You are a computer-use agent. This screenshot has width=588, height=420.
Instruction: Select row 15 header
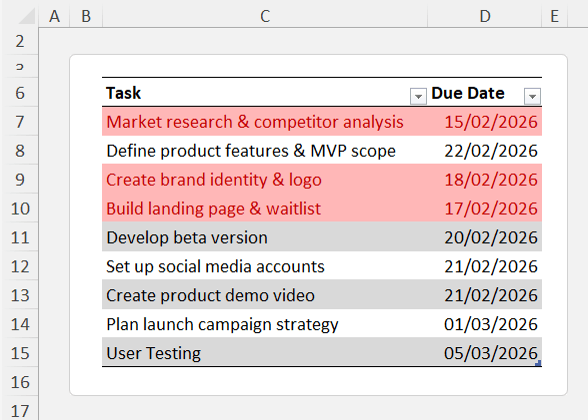click(20, 352)
